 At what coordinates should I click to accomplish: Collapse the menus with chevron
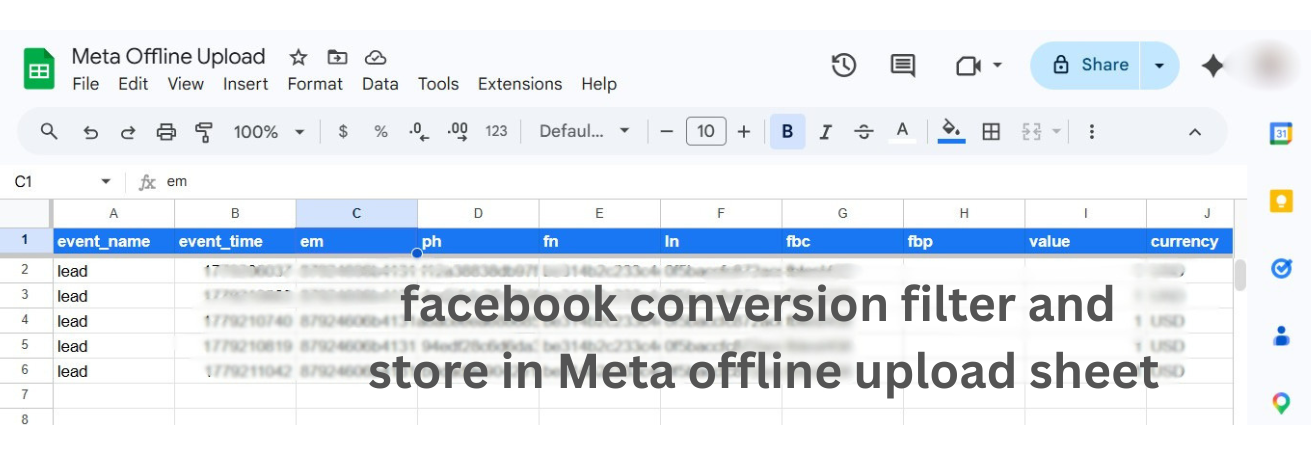1194,131
